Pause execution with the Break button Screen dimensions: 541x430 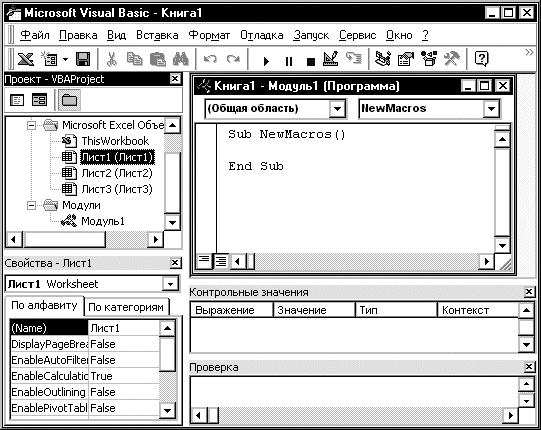pos(289,61)
